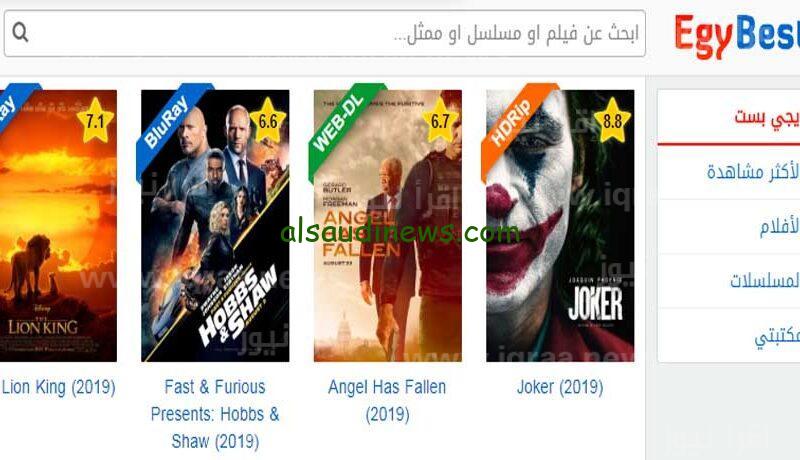Click the 8.8 star rating on Joker
800x460 pixels.
coord(612,121)
